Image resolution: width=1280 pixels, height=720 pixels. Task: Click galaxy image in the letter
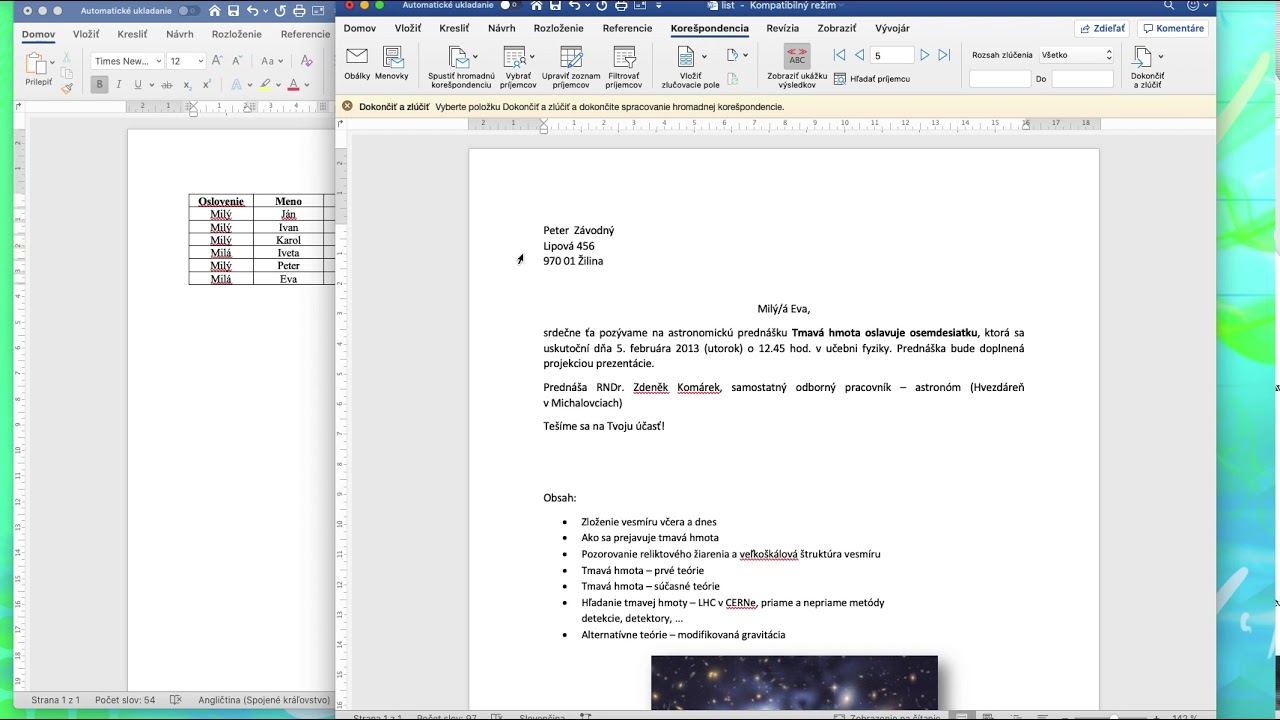click(794, 683)
